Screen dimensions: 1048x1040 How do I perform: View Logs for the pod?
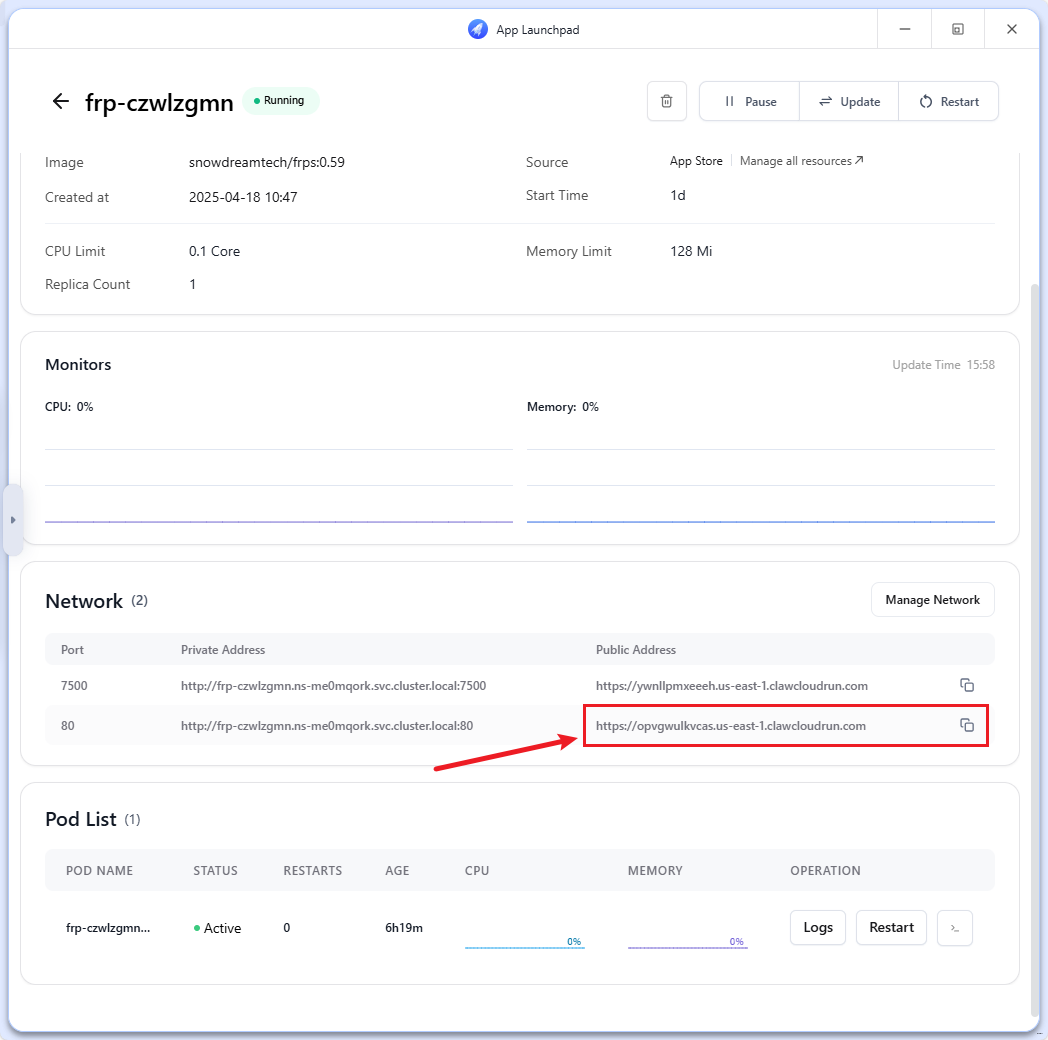pos(817,927)
